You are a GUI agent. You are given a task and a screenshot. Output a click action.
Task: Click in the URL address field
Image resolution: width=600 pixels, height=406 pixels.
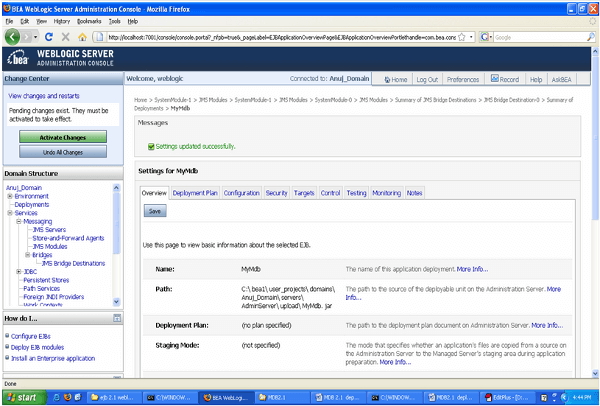tap(281, 37)
